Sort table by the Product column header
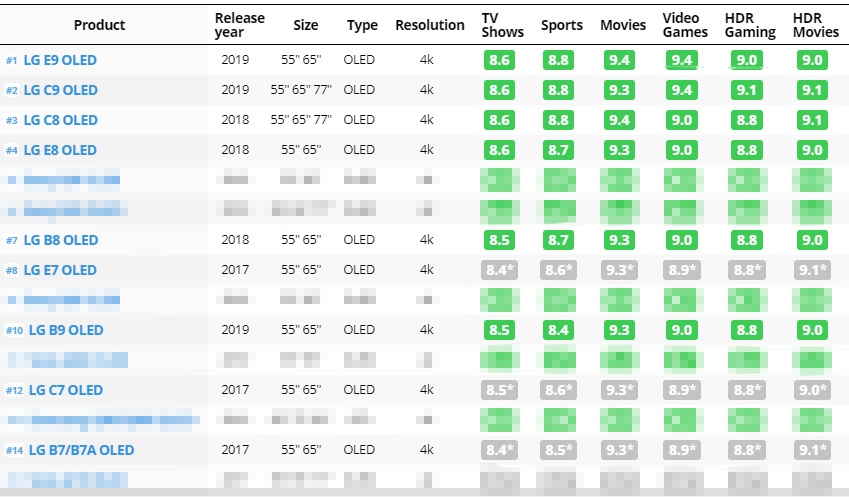The height and width of the screenshot is (497, 849). [x=99, y=25]
